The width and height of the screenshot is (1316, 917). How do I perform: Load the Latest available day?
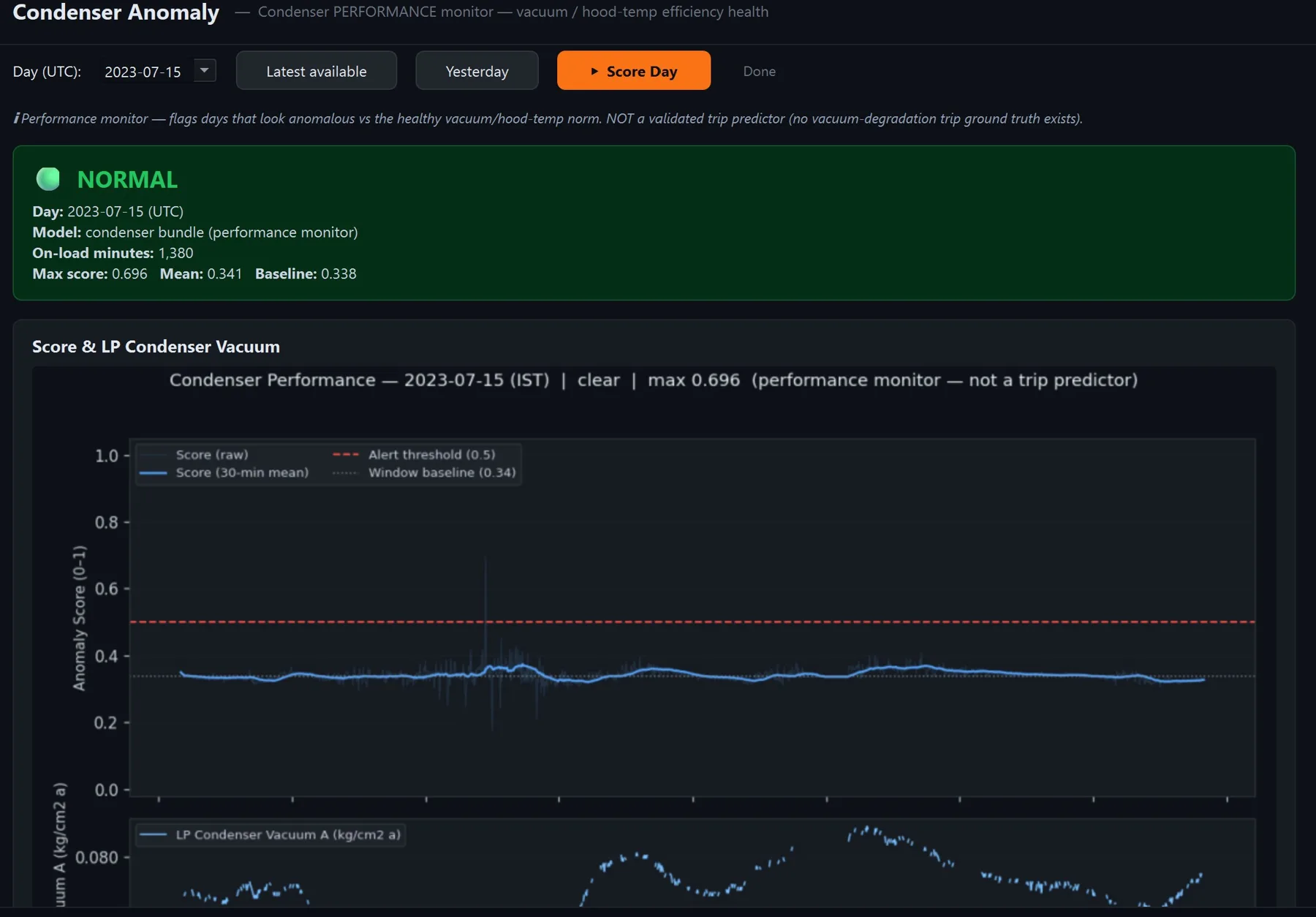click(x=316, y=71)
